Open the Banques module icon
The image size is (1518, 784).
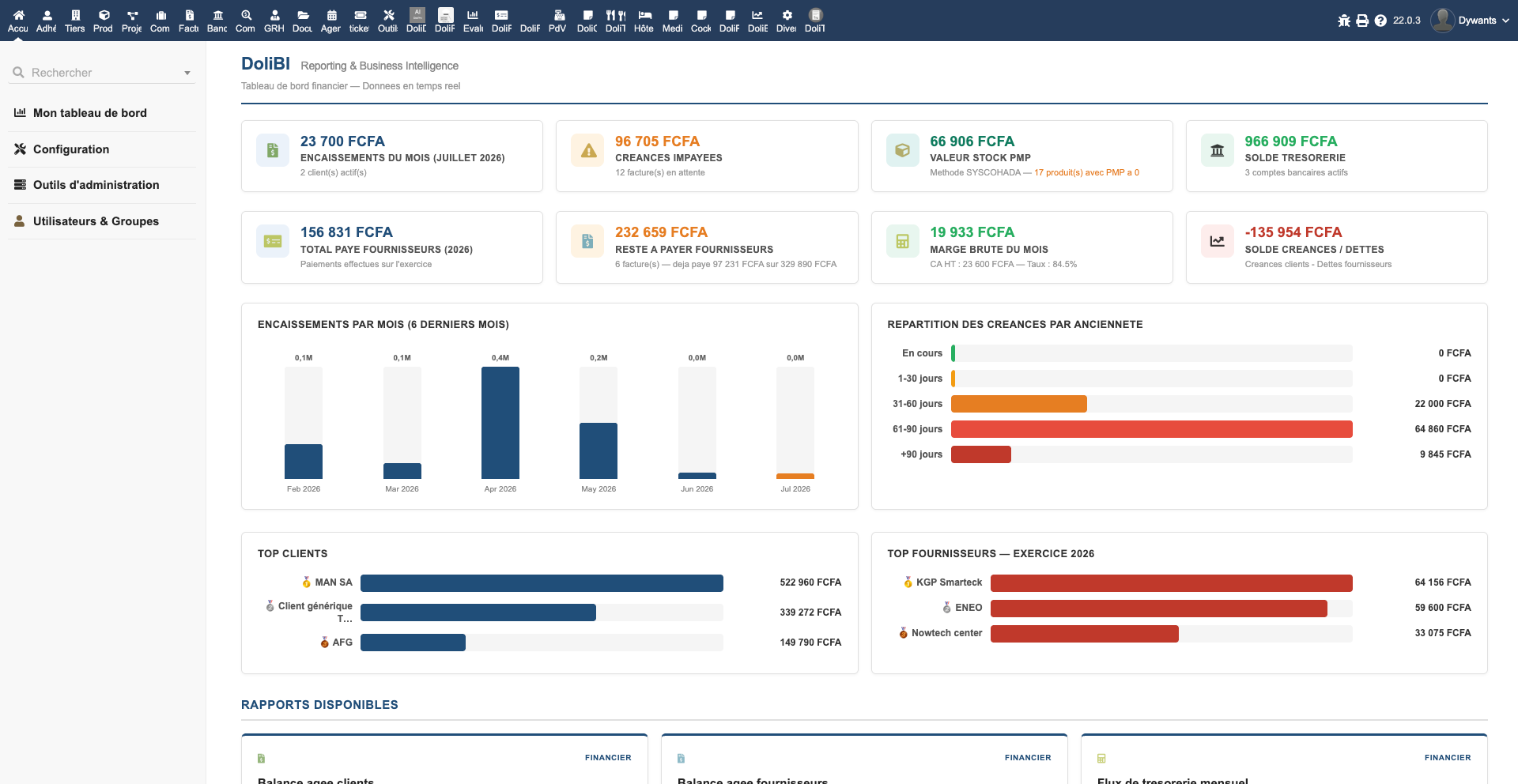tap(217, 21)
